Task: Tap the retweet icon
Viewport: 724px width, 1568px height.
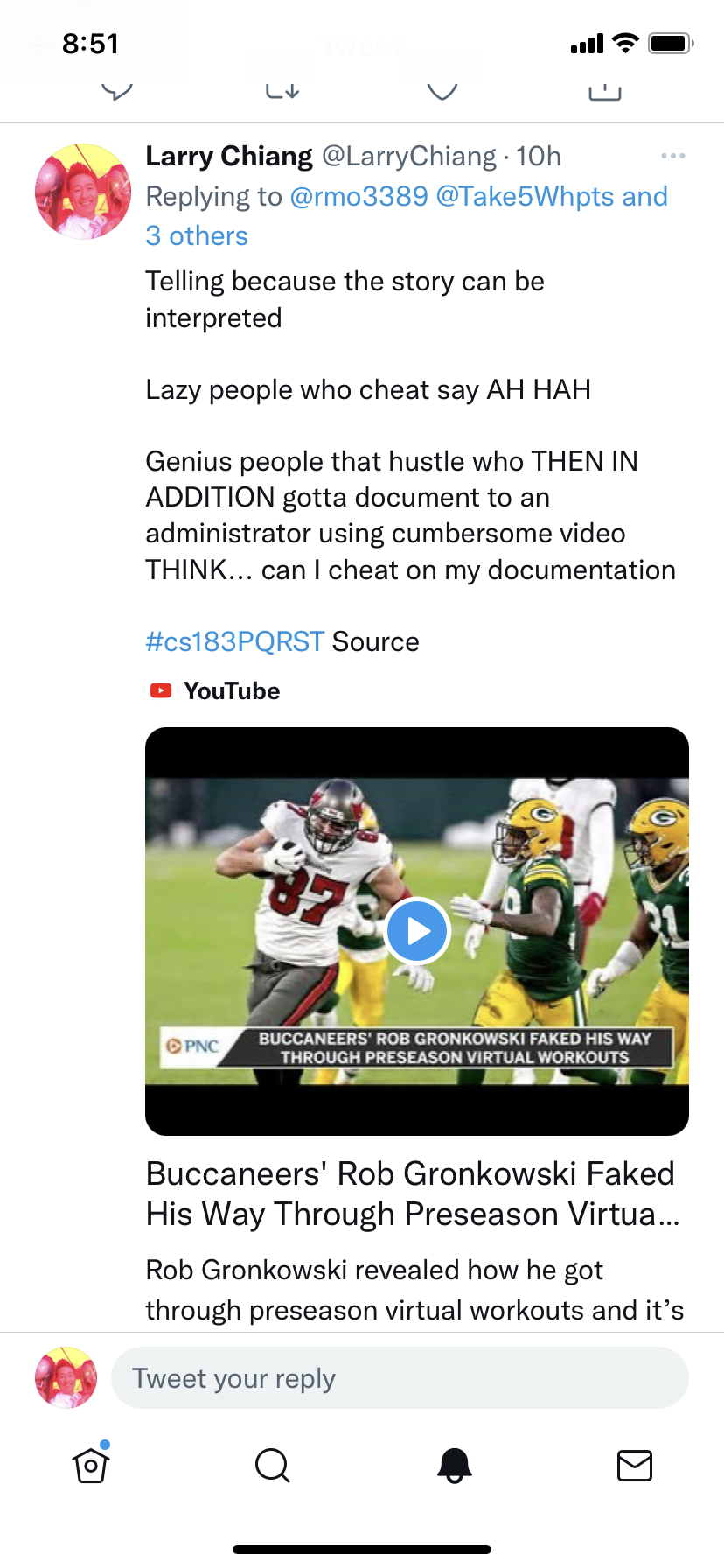Action: click(282, 89)
